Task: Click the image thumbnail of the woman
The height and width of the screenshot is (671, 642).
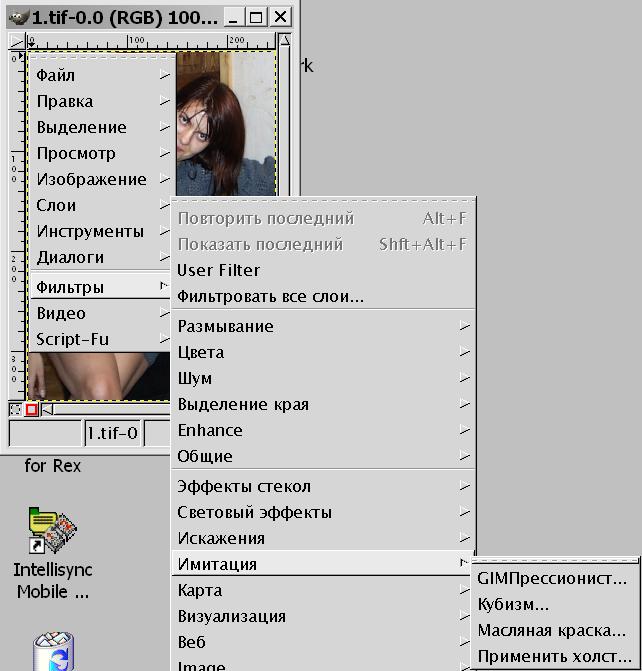Action: pyautogui.click(x=225, y=120)
